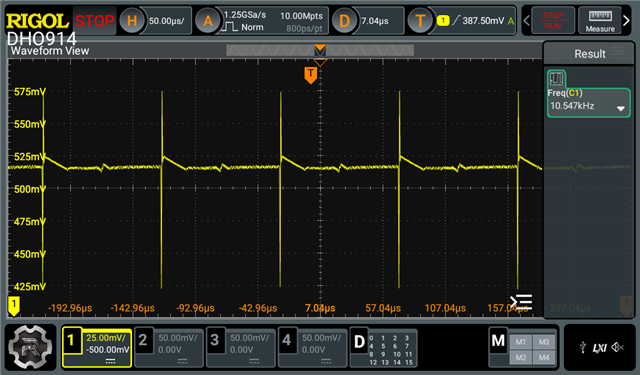Click the LXI network status icon

click(x=599, y=348)
